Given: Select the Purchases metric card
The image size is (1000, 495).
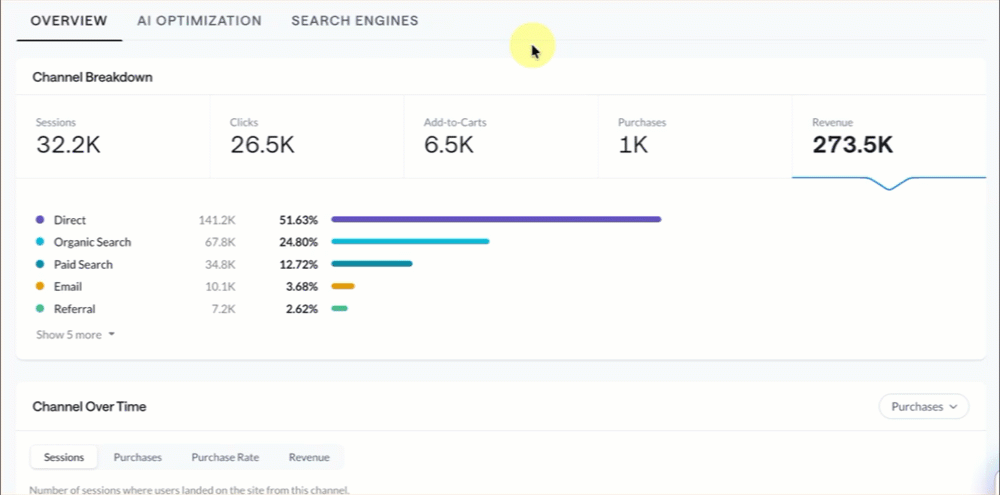Looking at the screenshot, I should 695,137.
